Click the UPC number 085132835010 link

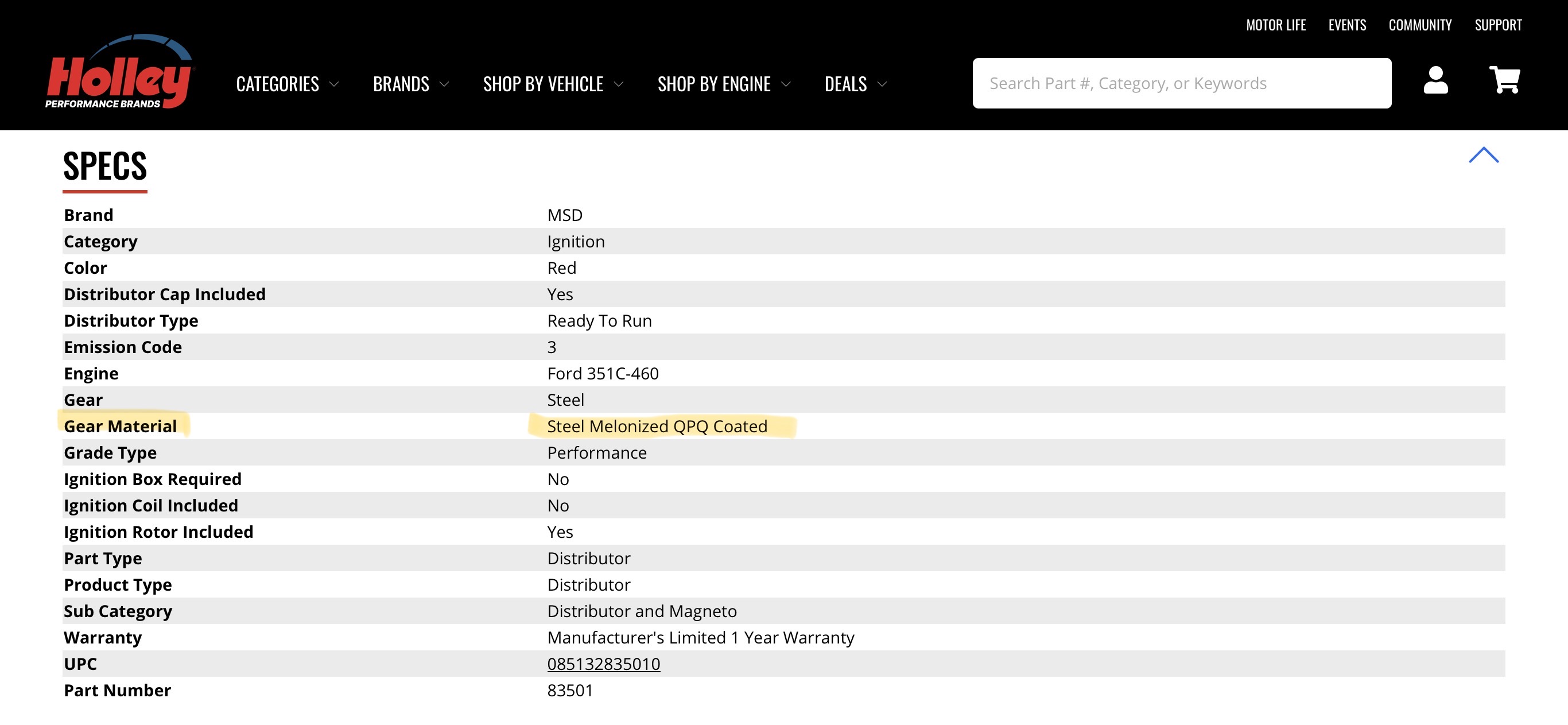click(x=603, y=664)
